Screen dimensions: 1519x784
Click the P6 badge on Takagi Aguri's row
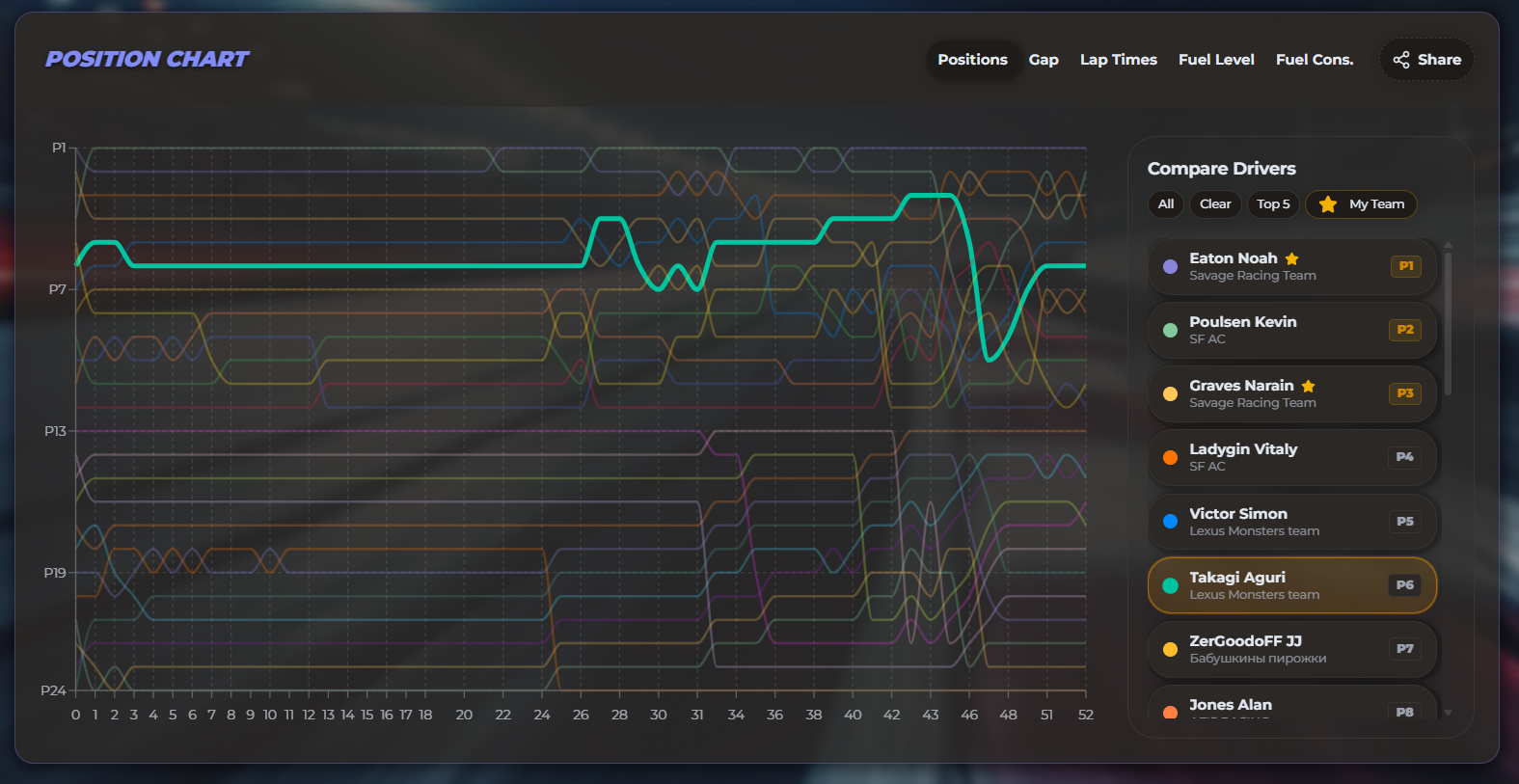tap(1405, 585)
